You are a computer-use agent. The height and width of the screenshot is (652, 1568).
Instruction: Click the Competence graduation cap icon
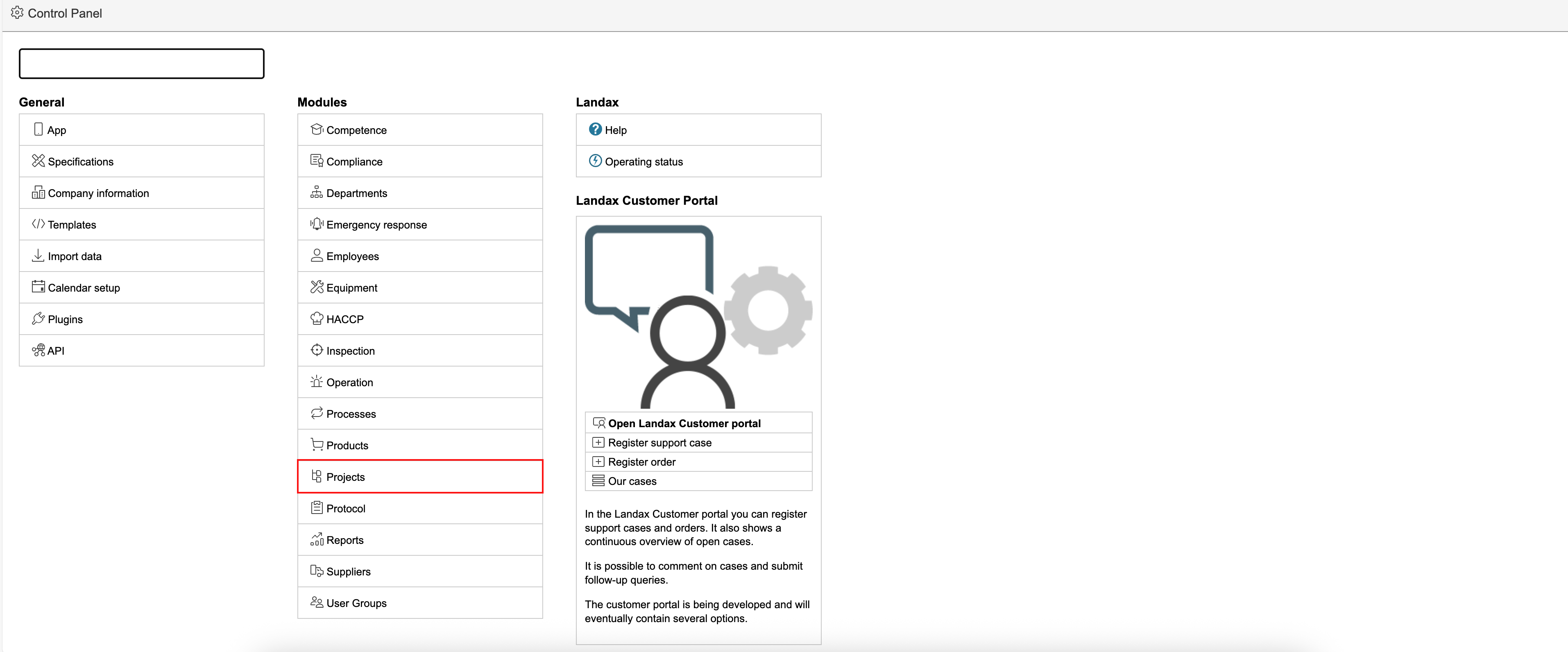click(317, 129)
